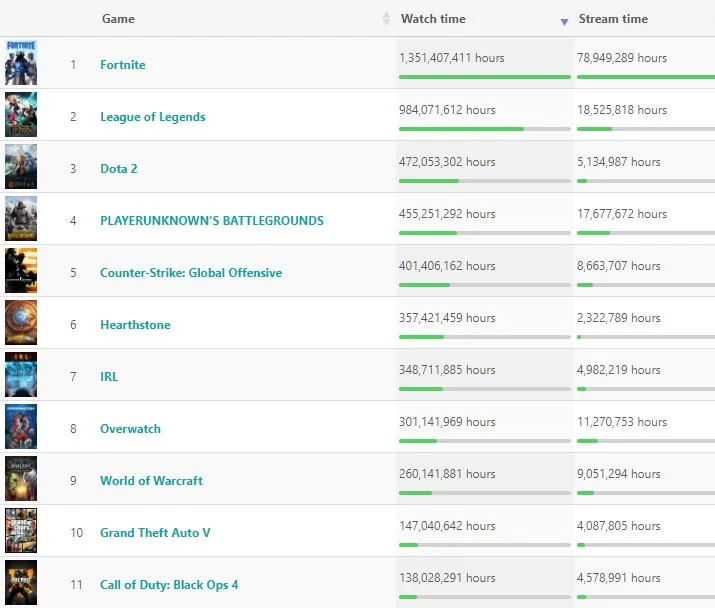Click the Game column sort arrows icon
This screenshot has height=608, width=715.
[x=386, y=19]
